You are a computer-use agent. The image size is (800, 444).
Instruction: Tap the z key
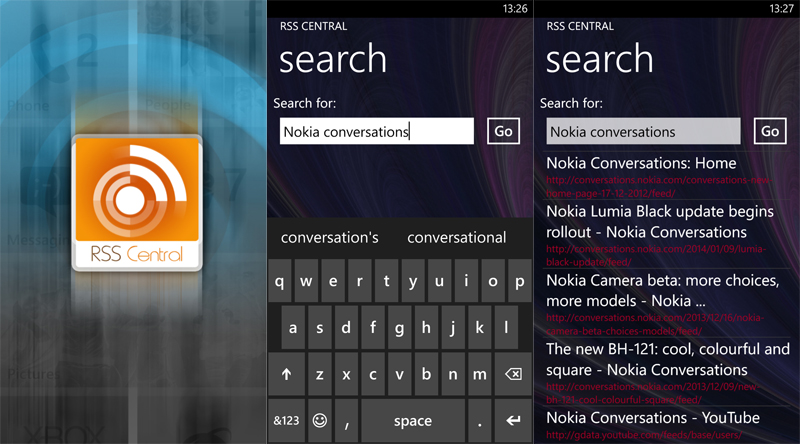point(319,374)
